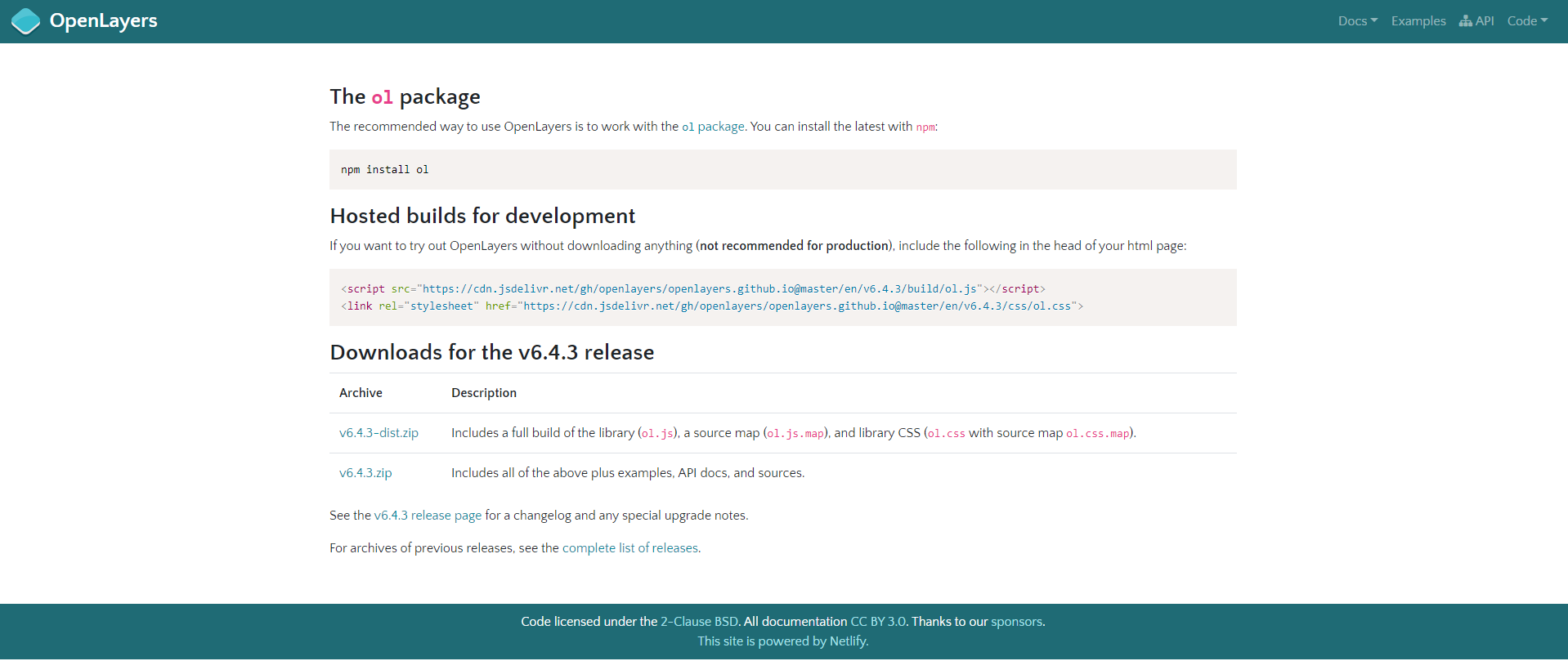This screenshot has height=661, width=1568.
Task: Click 'Downloads for the v6.4.3 release' heading
Action: coord(492,352)
